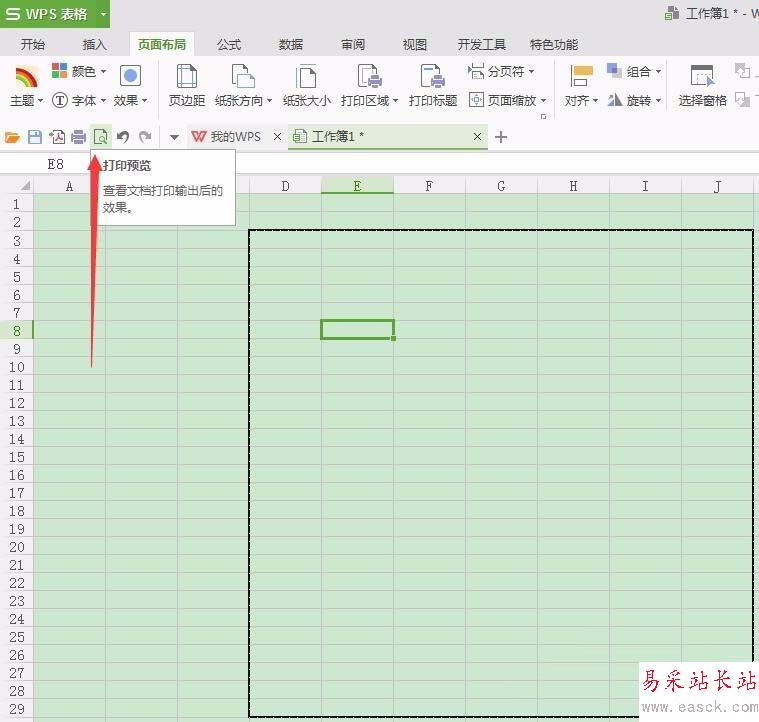
Task: Open the 页面缩放 page scaling menu
Action: pos(508,100)
